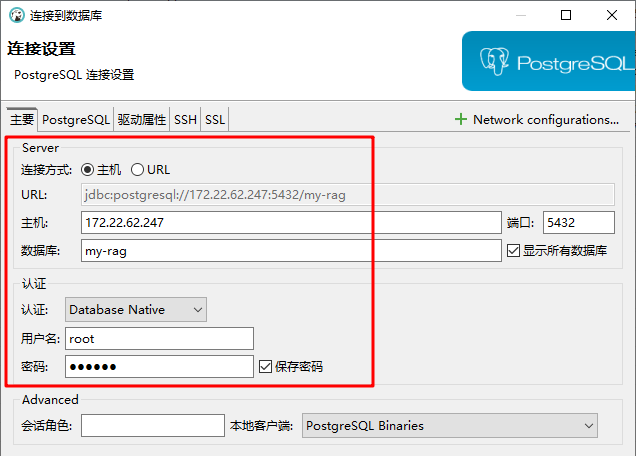Viewport: 636px width, 456px height.
Task: Toggle 显示所有数据库 checkbox
Action: (514, 251)
